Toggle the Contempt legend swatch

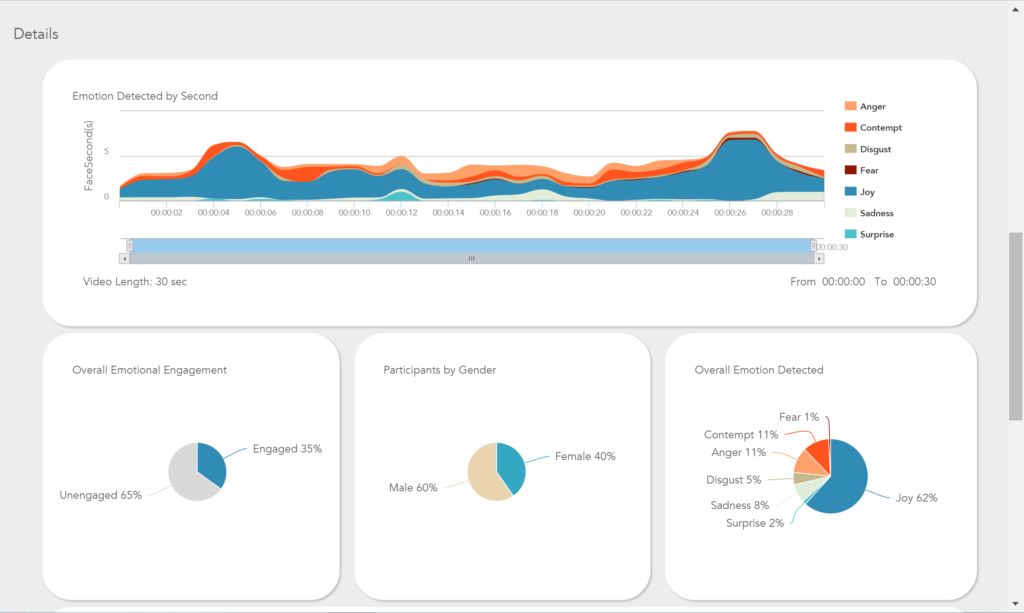pos(850,127)
